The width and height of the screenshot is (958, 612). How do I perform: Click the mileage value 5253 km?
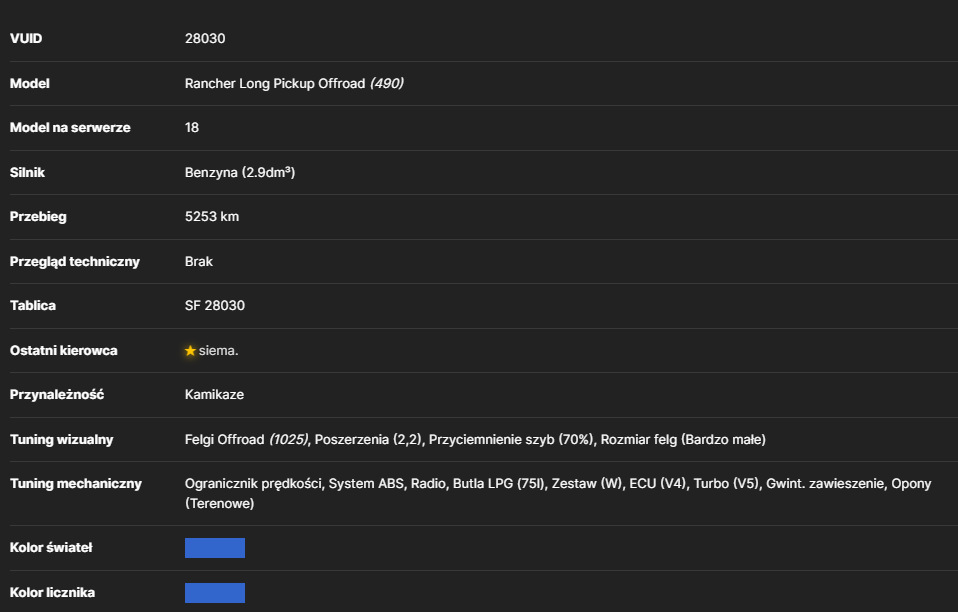212,217
